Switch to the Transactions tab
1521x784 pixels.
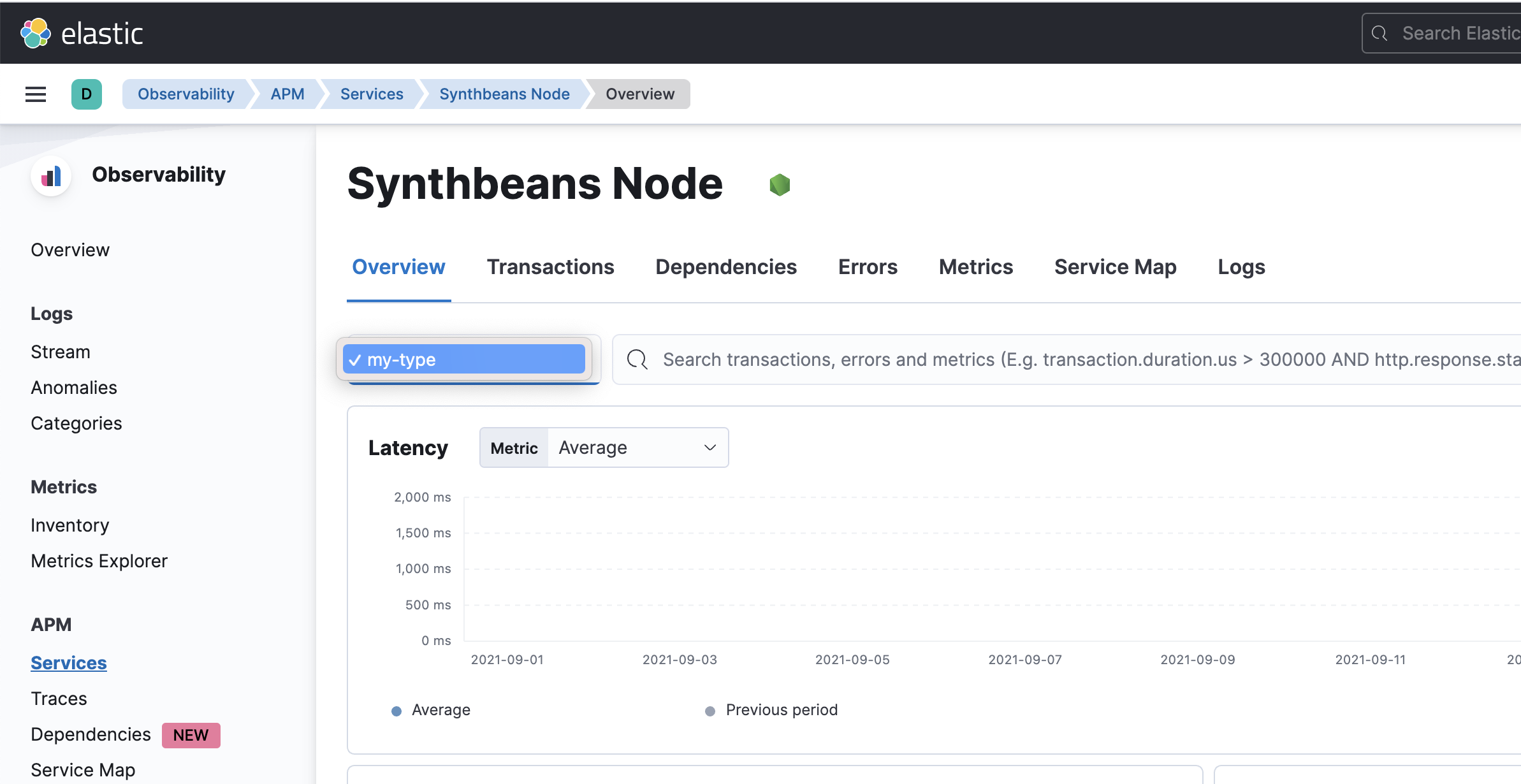pos(550,267)
